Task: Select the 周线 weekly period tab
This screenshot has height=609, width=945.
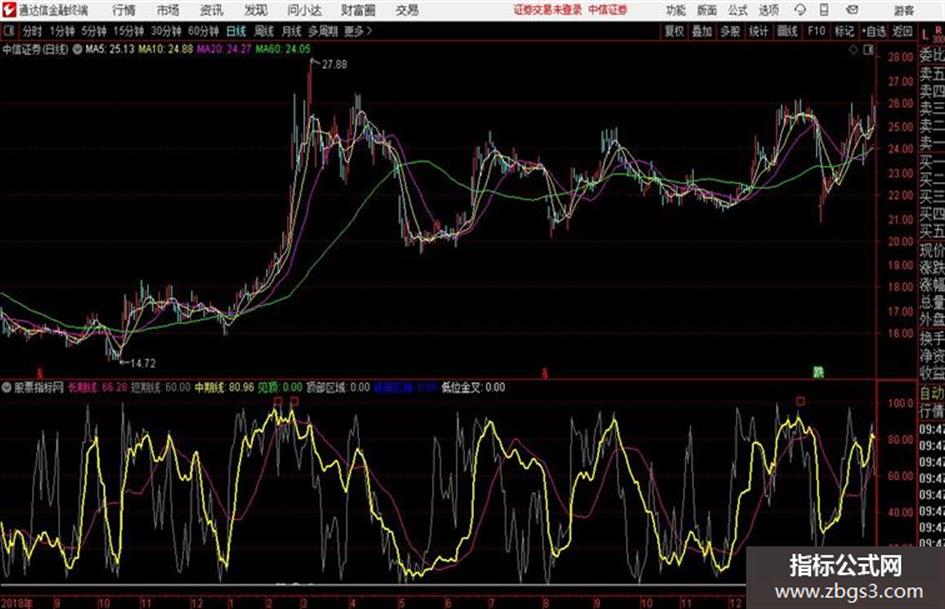Action: pos(264,31)
